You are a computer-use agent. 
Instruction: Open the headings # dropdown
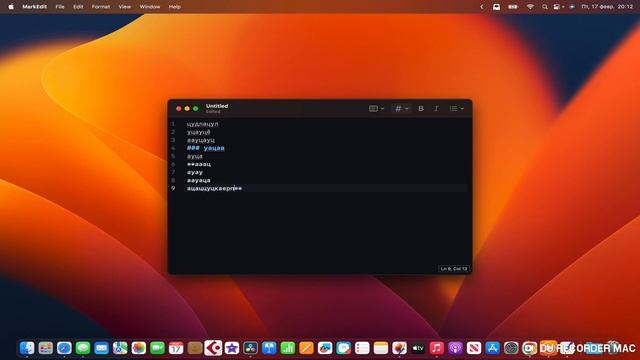click(401, 109)
